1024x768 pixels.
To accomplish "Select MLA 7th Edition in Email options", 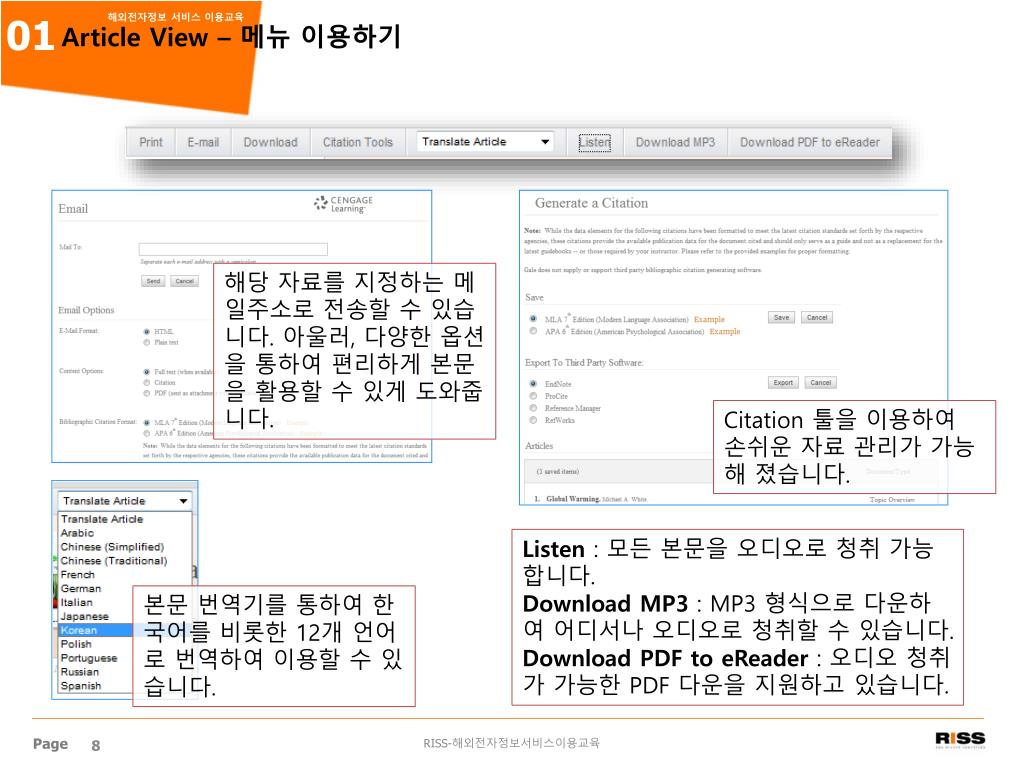I will [x=147, y=423].
